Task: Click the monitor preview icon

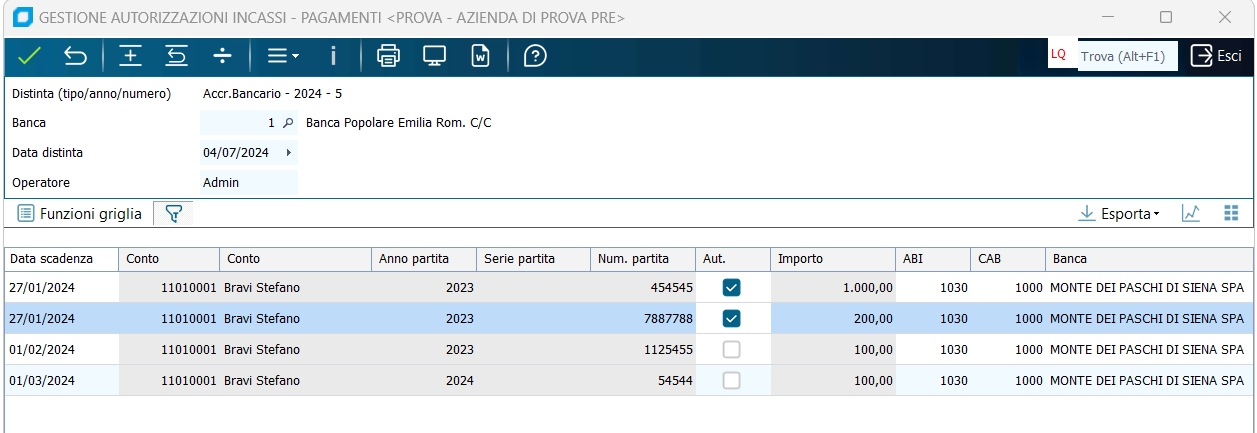Action: (434, 56)
